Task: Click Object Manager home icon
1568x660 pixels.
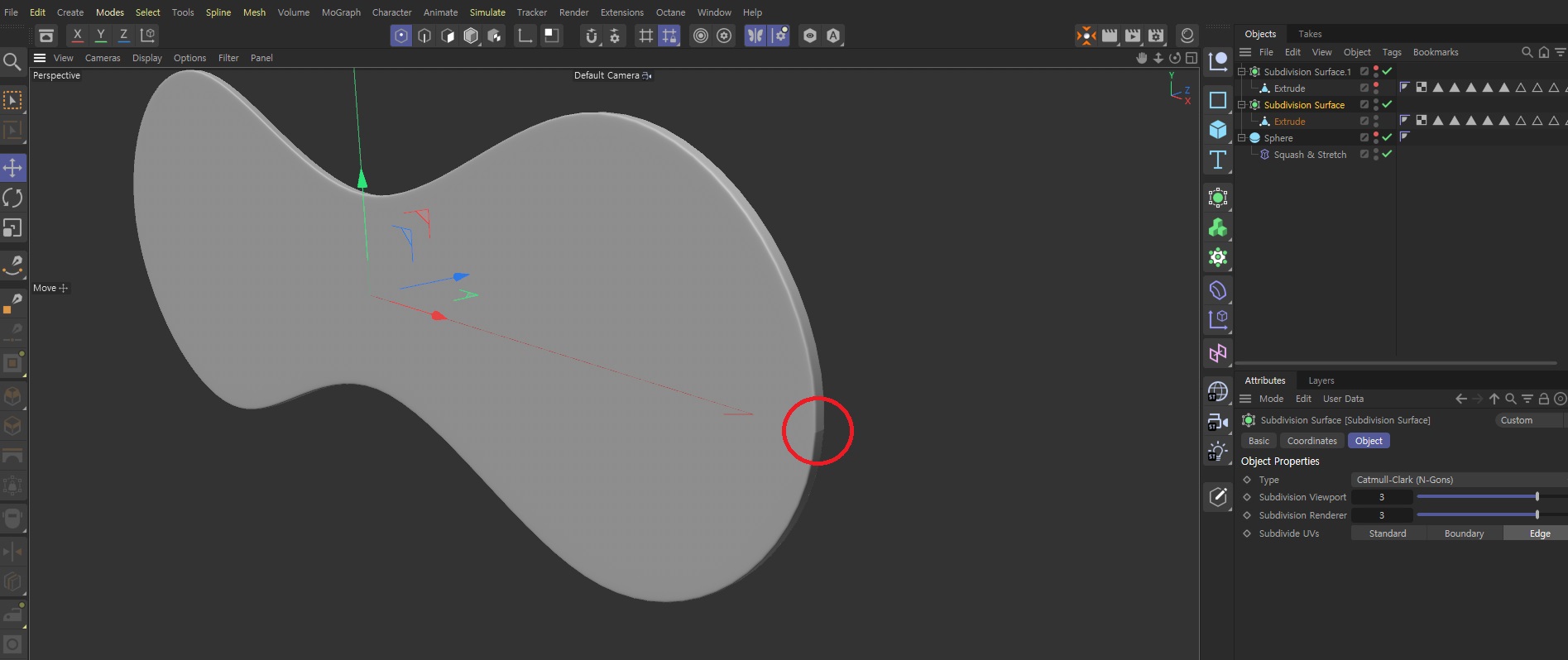Action: (x=1544, y=52)
